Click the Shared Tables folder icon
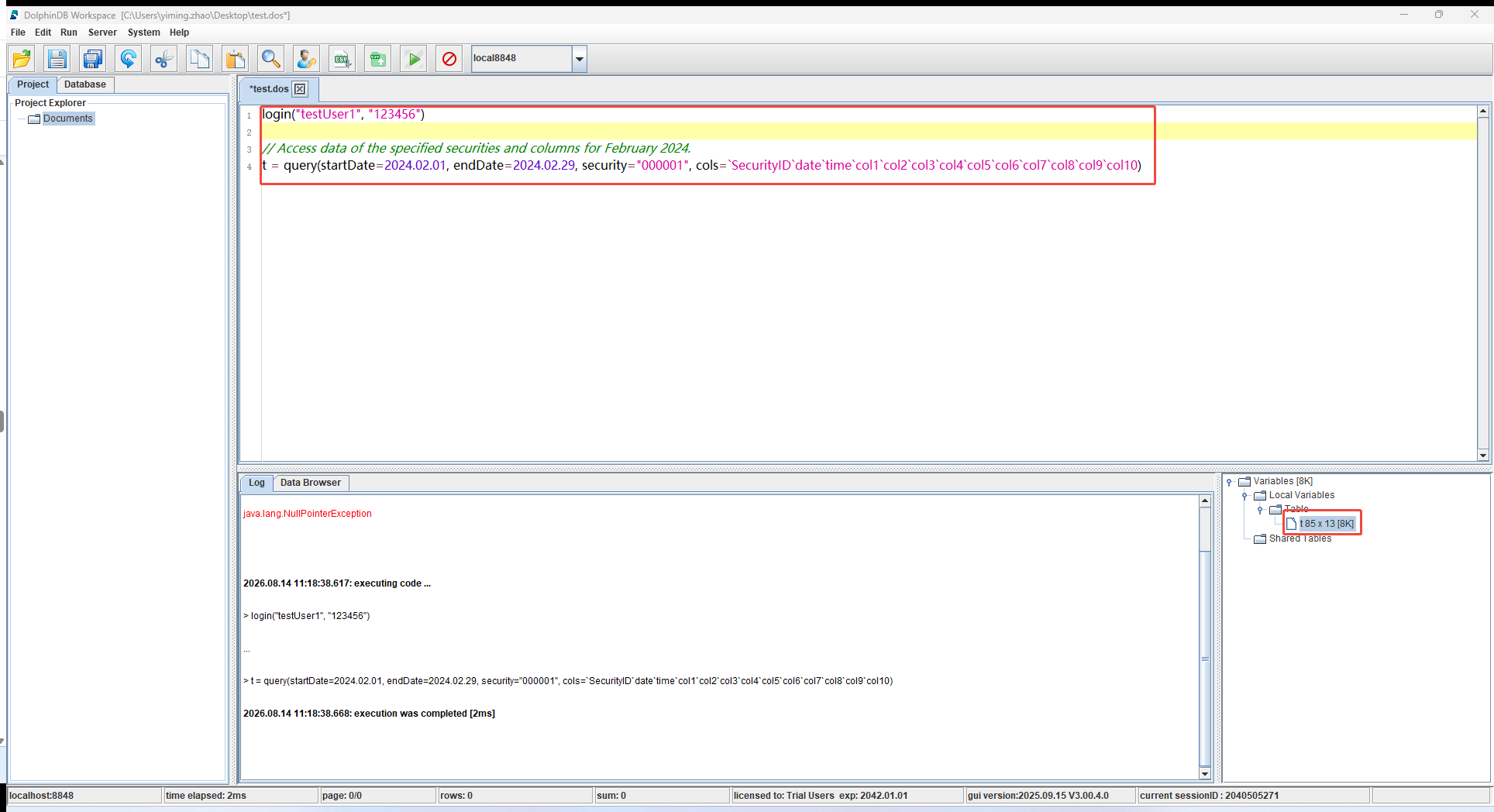 click(1260, 538)
